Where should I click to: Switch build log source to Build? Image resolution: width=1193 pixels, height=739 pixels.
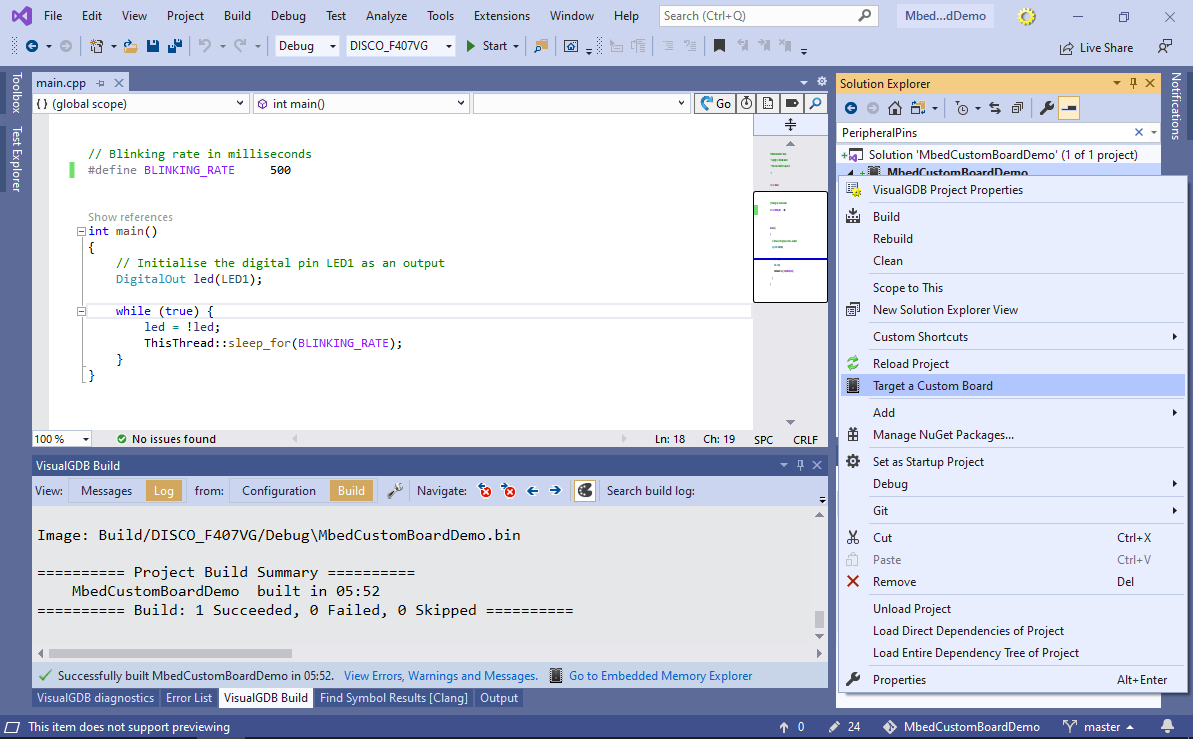point(352,491)
